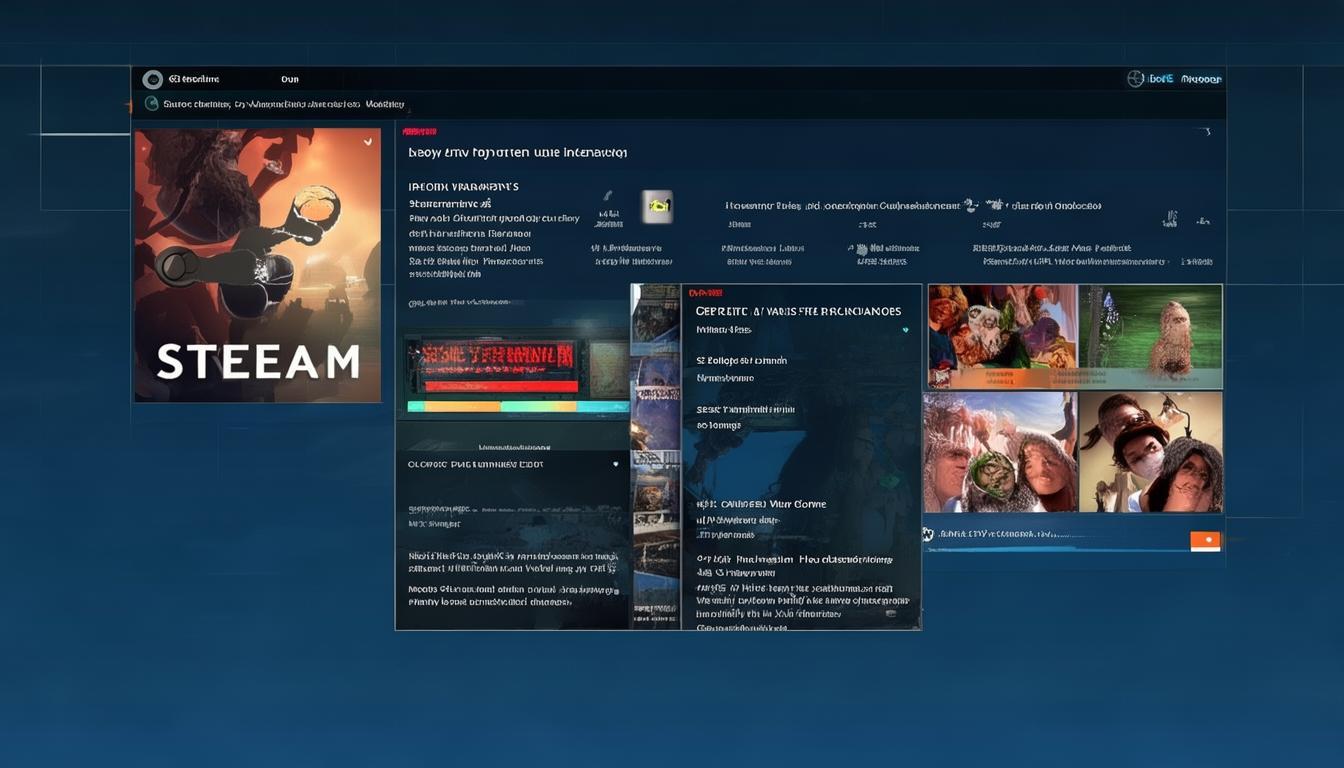Click the yellow-green square badge icon
Viewport: 1344px width, 768px height.
point(657,206)
